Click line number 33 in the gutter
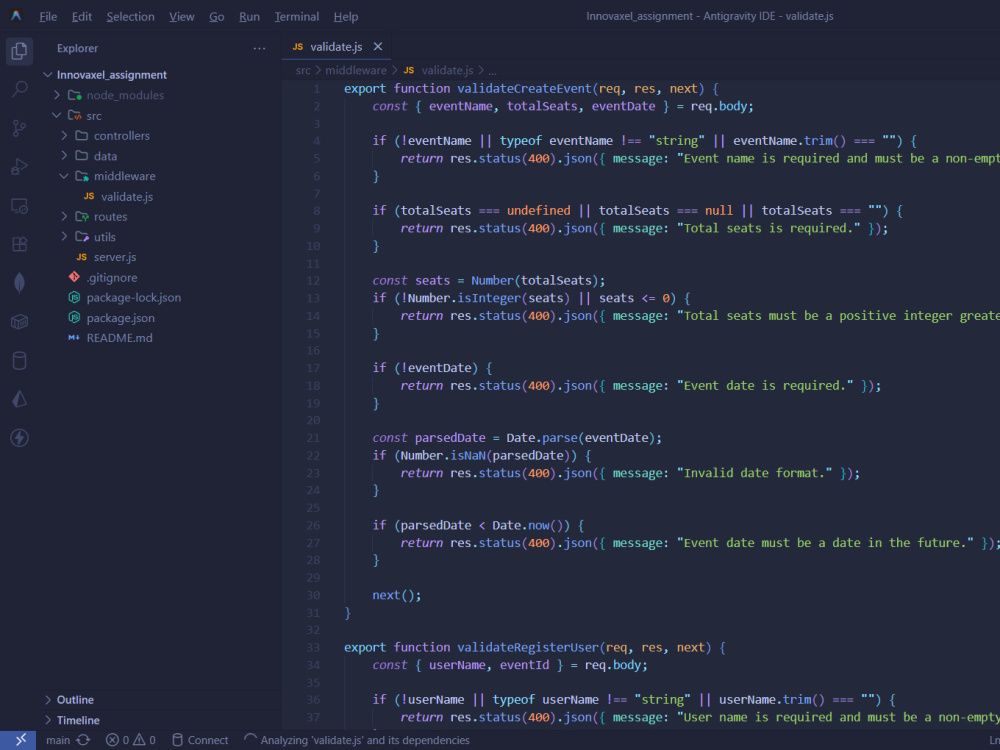The width and height of the screenshot is (1000, 750). point(313,647)
